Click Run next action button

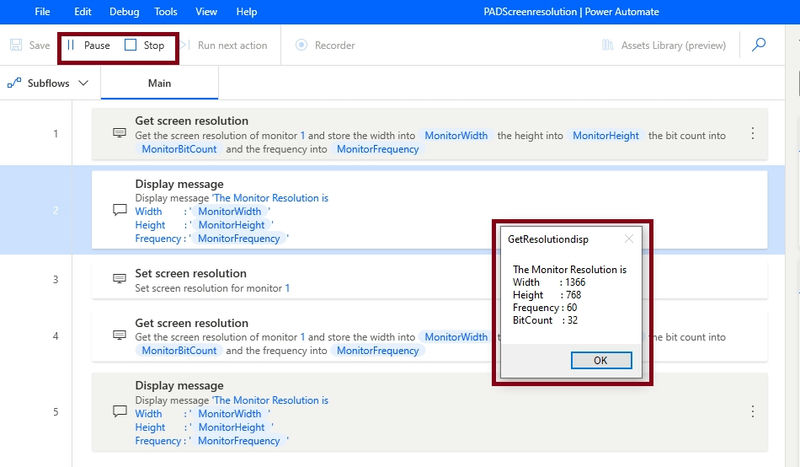(224, 45)
